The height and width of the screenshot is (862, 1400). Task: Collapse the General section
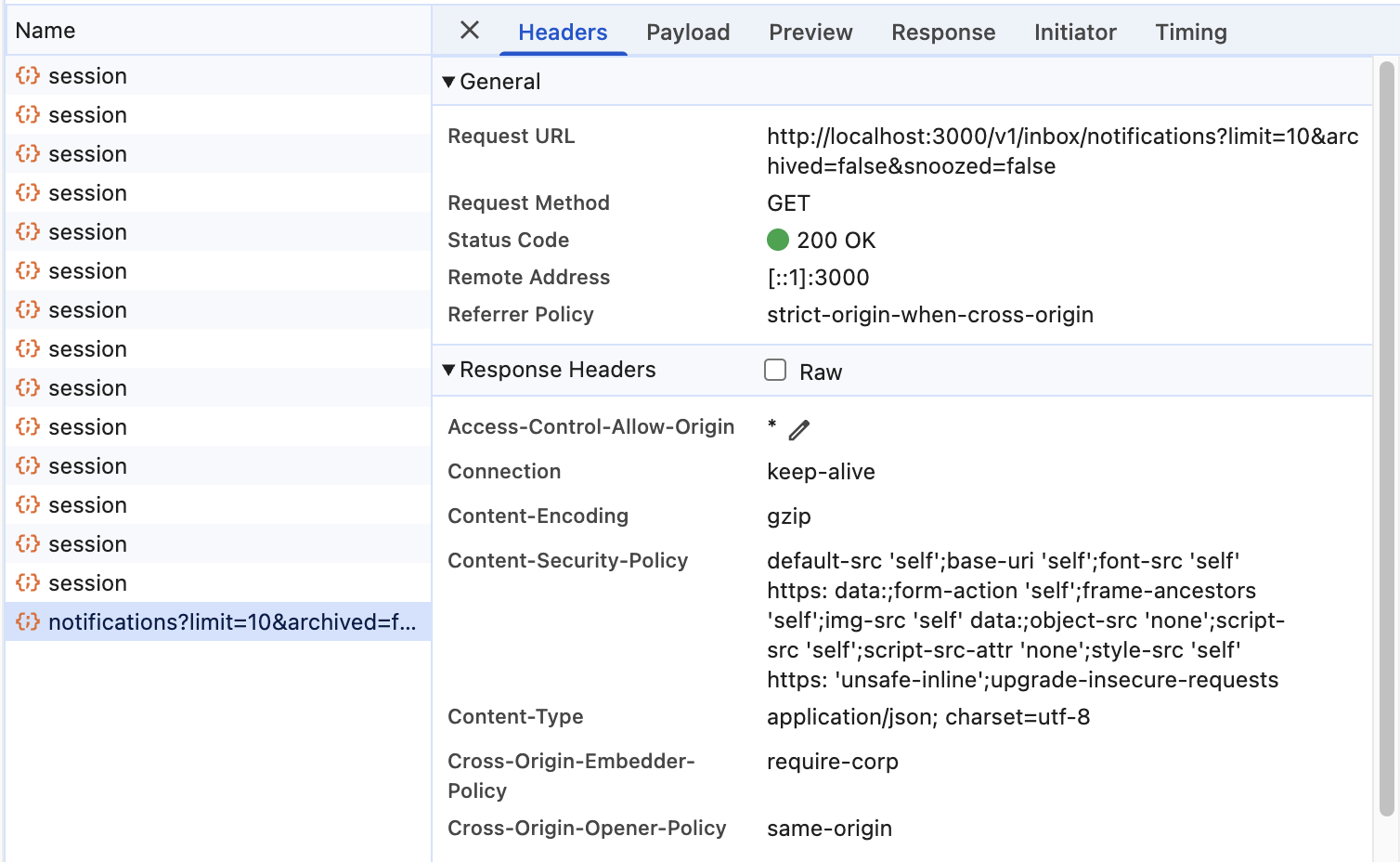[x=449, y=82]
